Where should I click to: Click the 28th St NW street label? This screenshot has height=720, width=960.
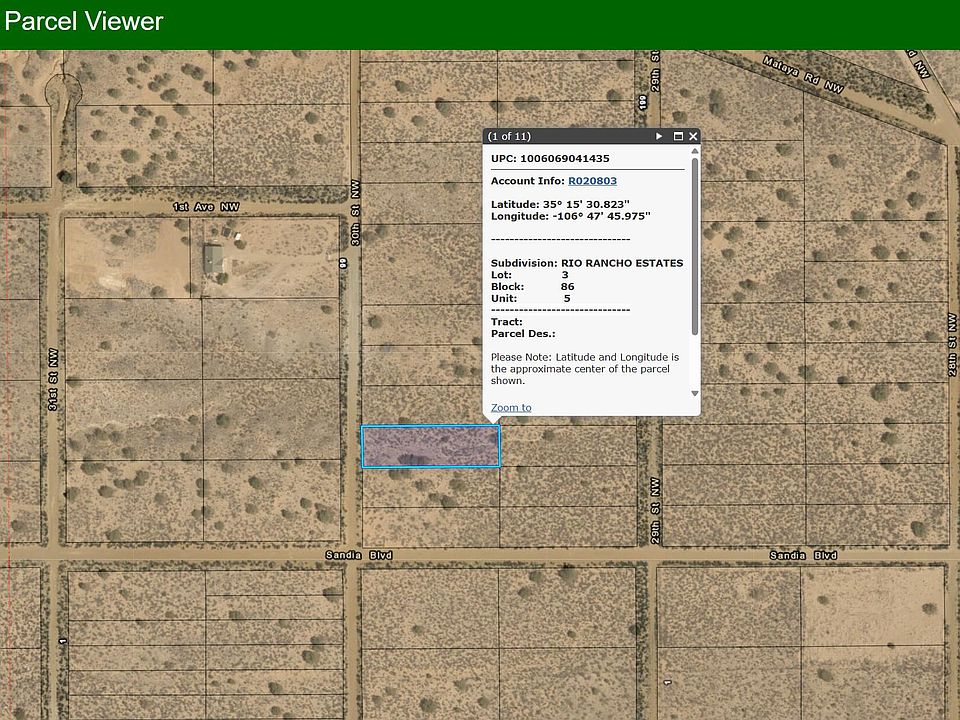click(952, 344)
